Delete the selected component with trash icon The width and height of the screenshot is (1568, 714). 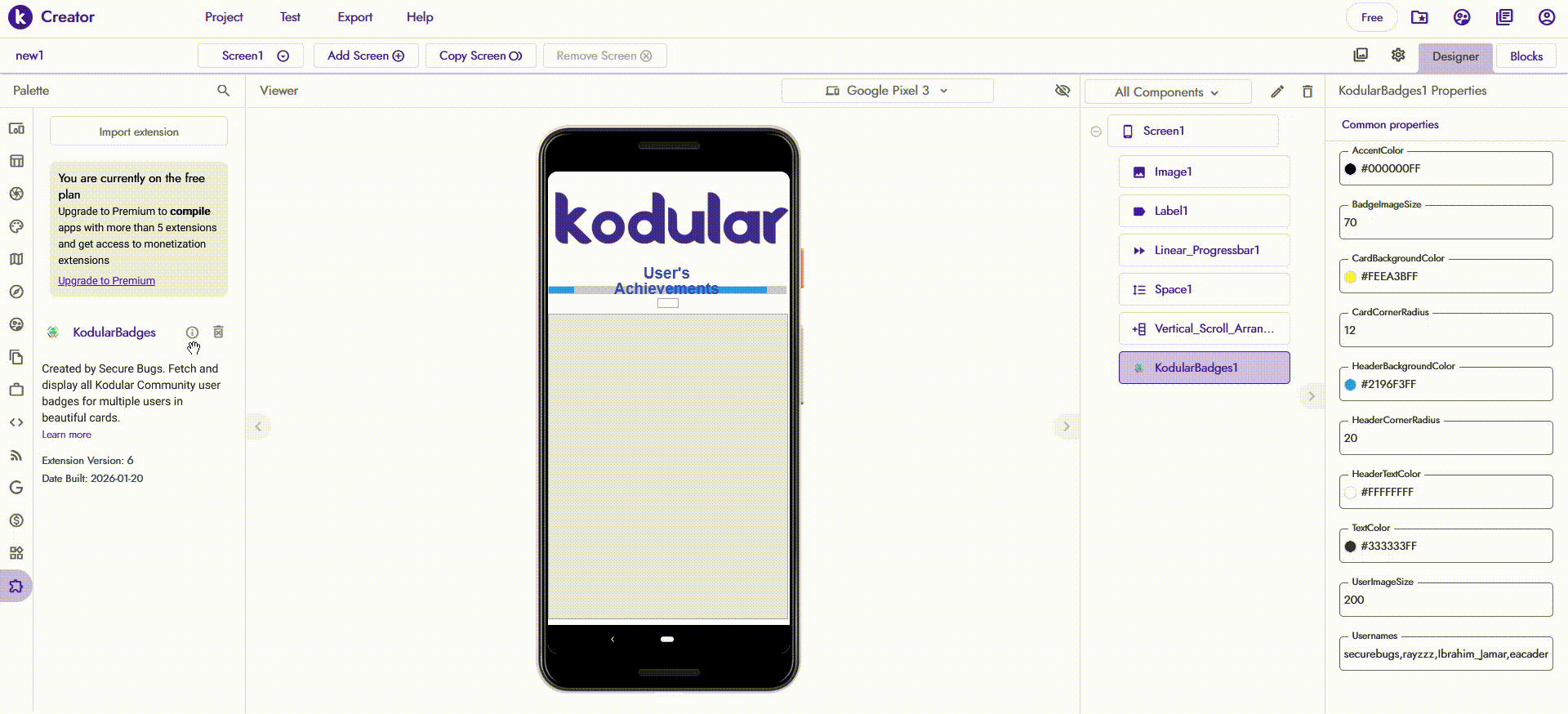(x=1307, y=91)
